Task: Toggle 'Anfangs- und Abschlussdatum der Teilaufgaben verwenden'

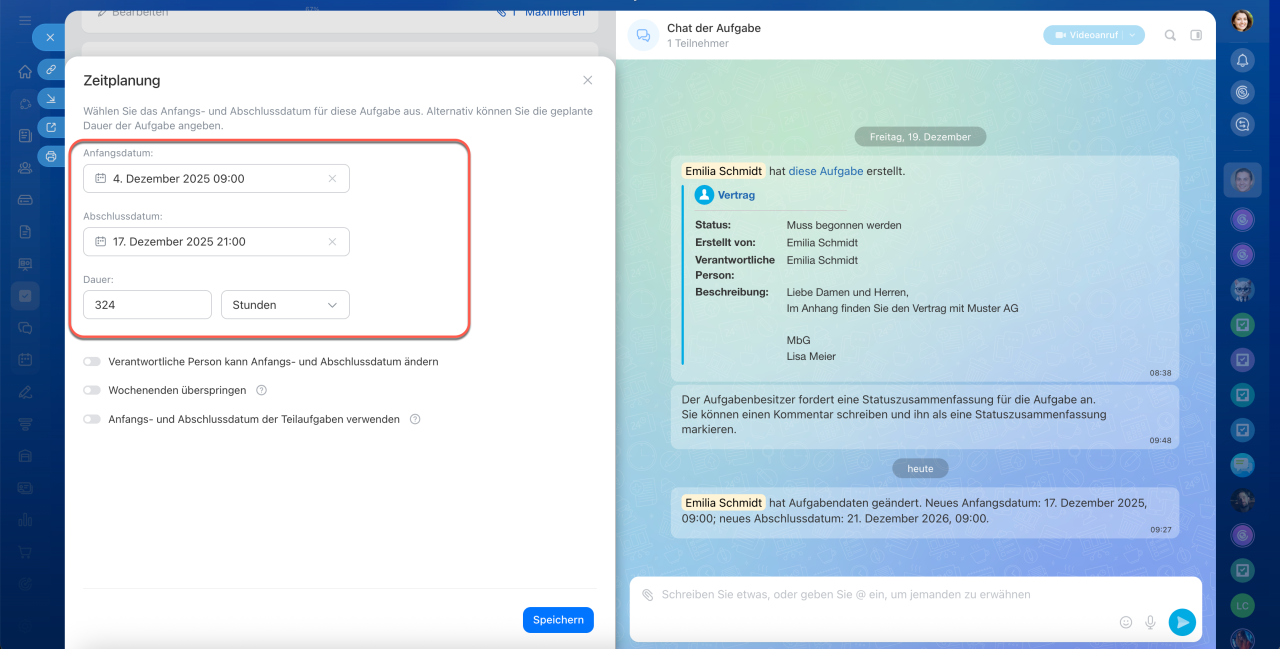Action: click(x=92, y=419)
